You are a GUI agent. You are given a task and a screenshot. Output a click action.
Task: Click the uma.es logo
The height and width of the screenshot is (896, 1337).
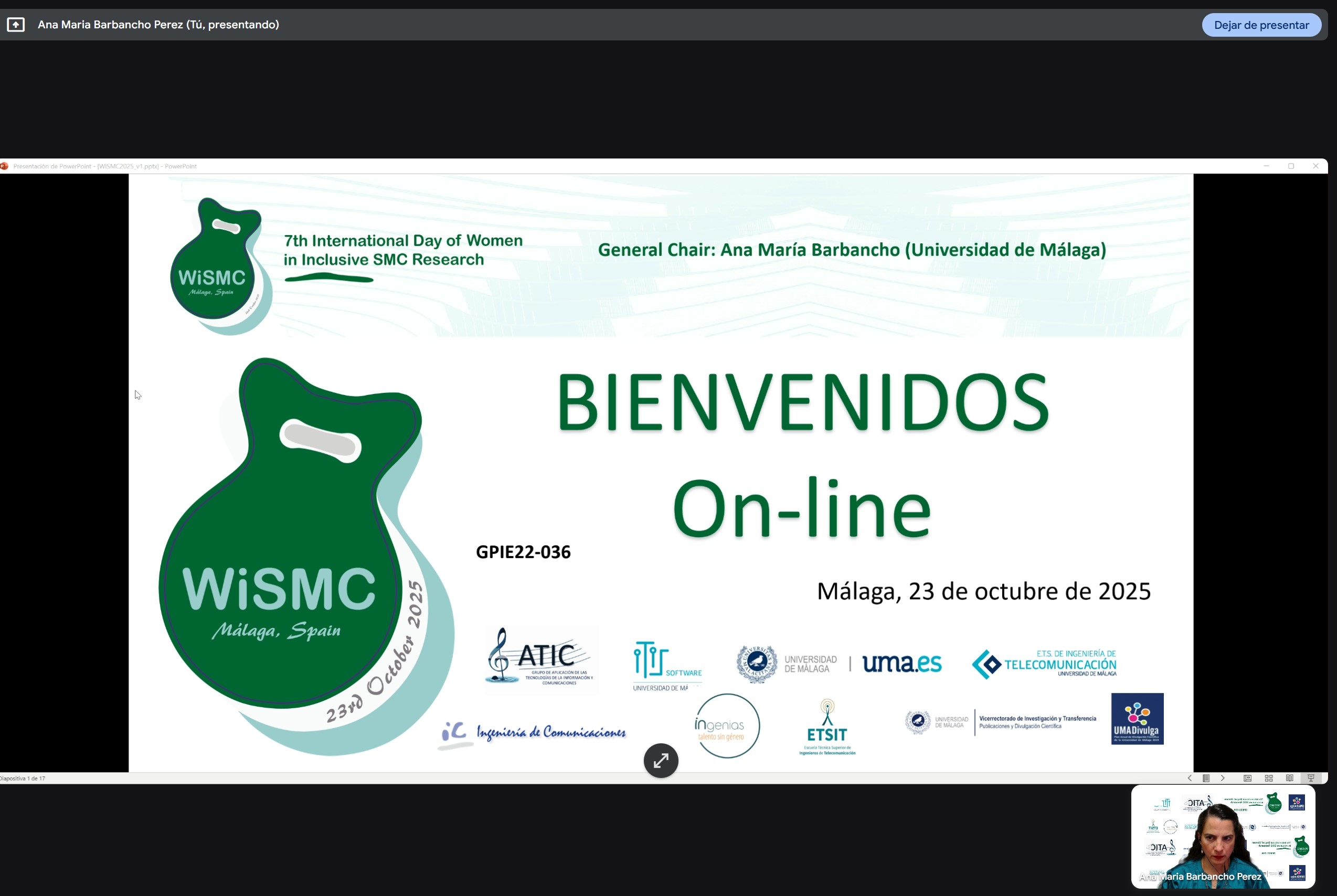(901, 663)
